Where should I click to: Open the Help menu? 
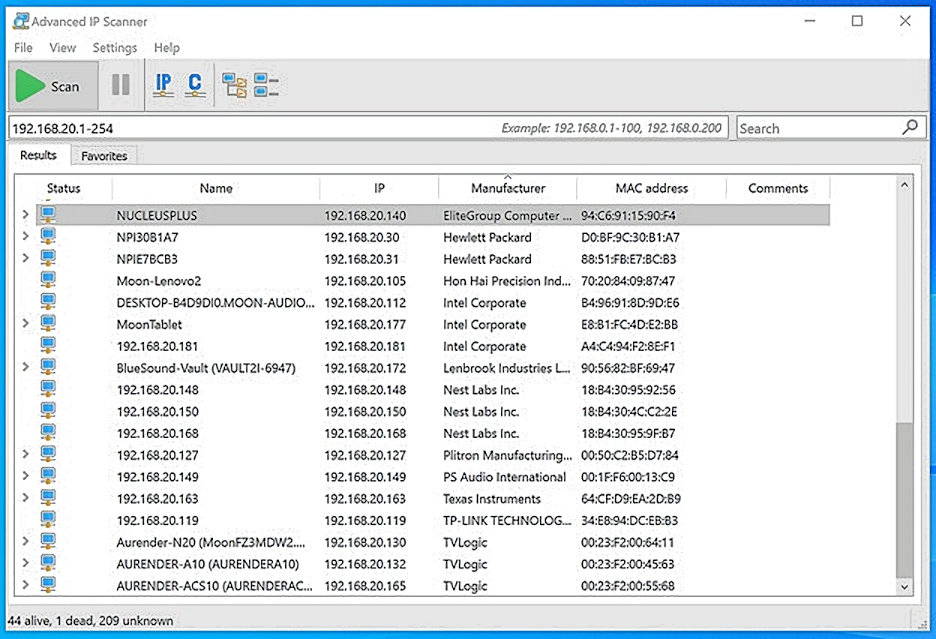coord(167,47)
